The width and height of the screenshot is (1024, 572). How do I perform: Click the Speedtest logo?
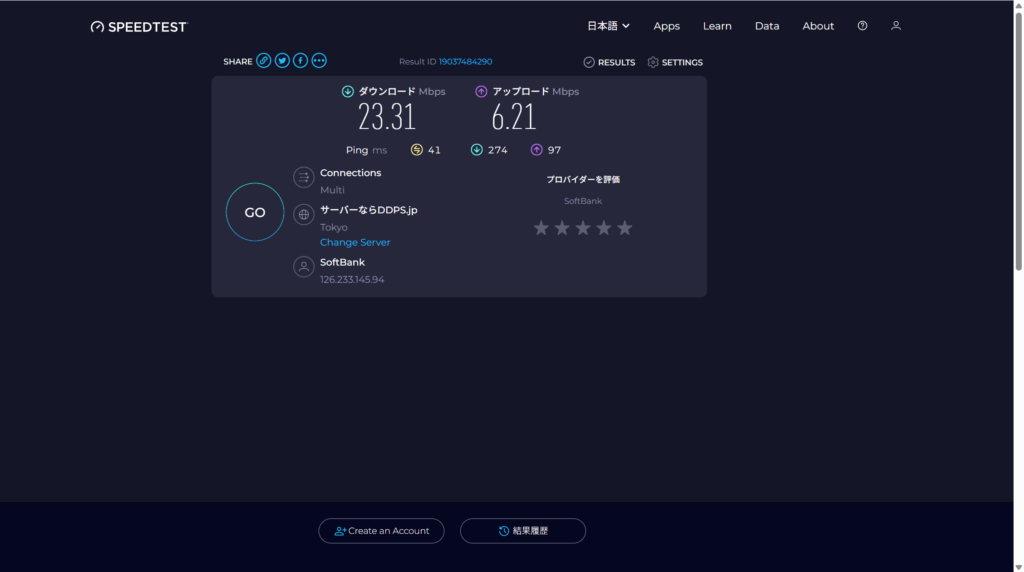(138, 27)
